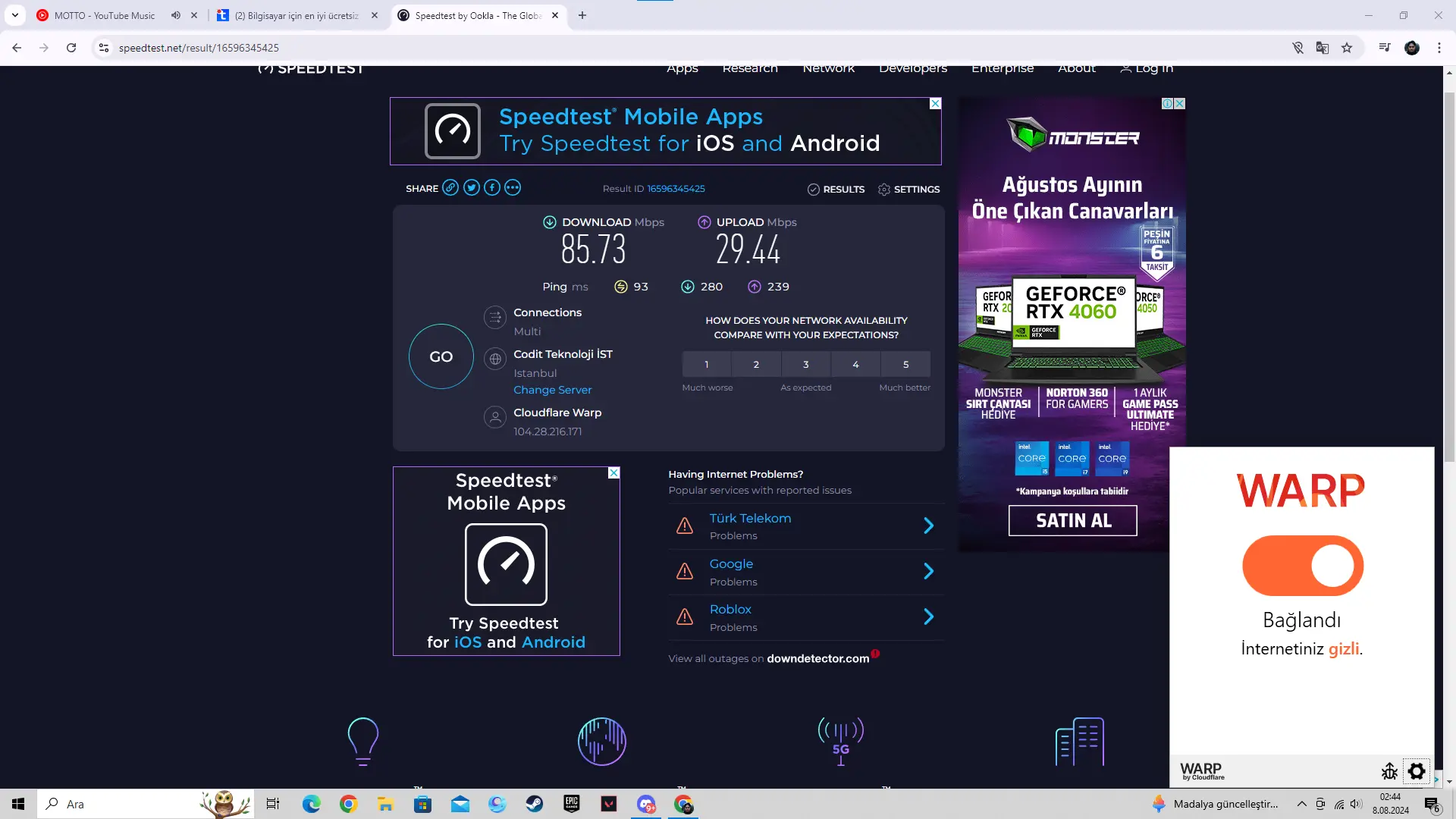This screenshot has height=819, width=1456.
Task: Click the lightbulb icon at bottom
Action: coord(363,741)
